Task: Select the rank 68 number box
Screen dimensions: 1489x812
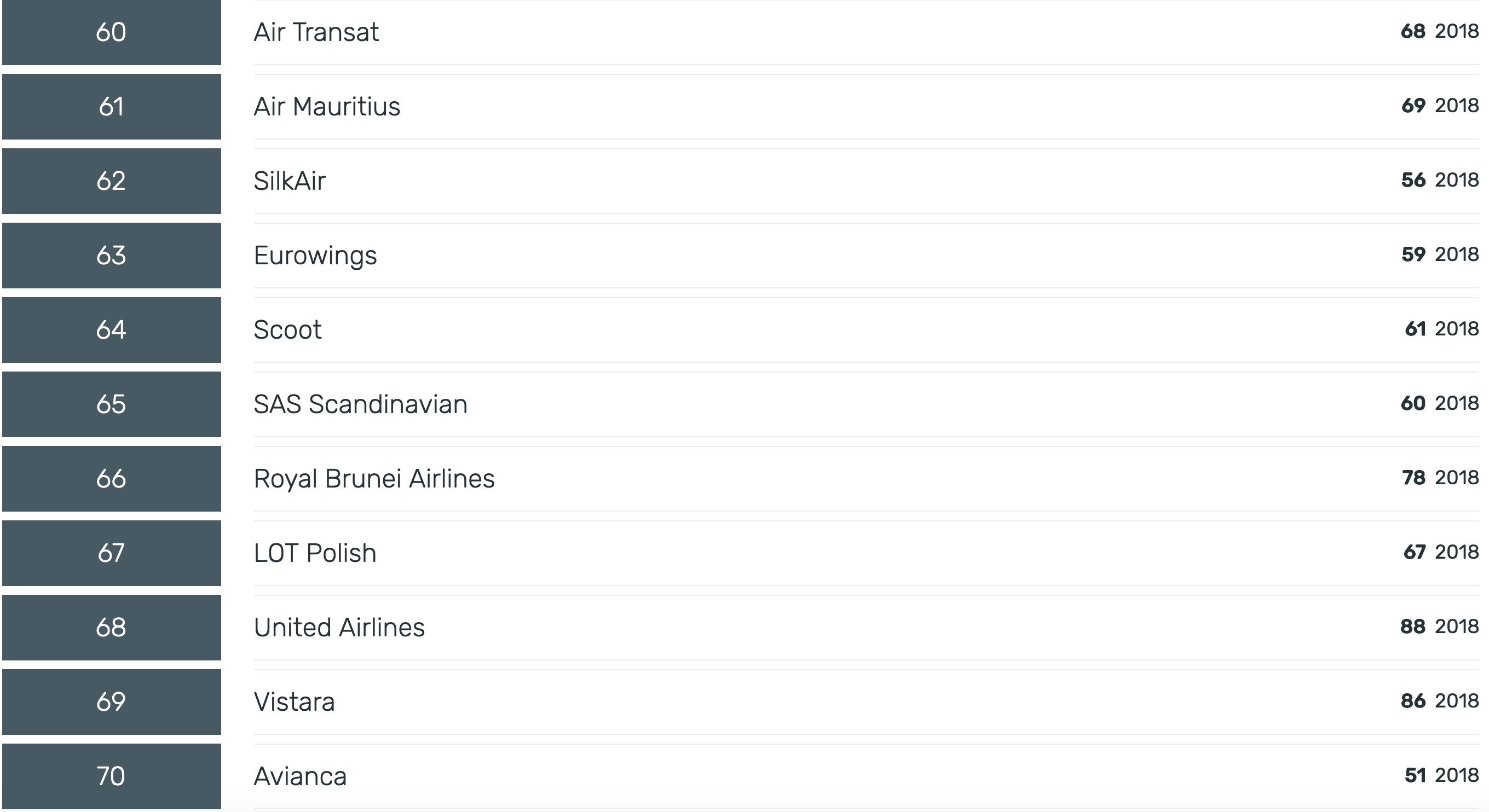Action: click(112, 628)
